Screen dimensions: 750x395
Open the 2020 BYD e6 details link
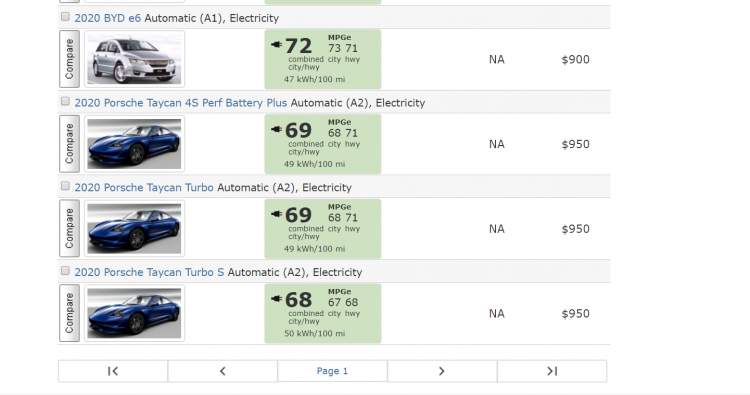tap(108, 18)
